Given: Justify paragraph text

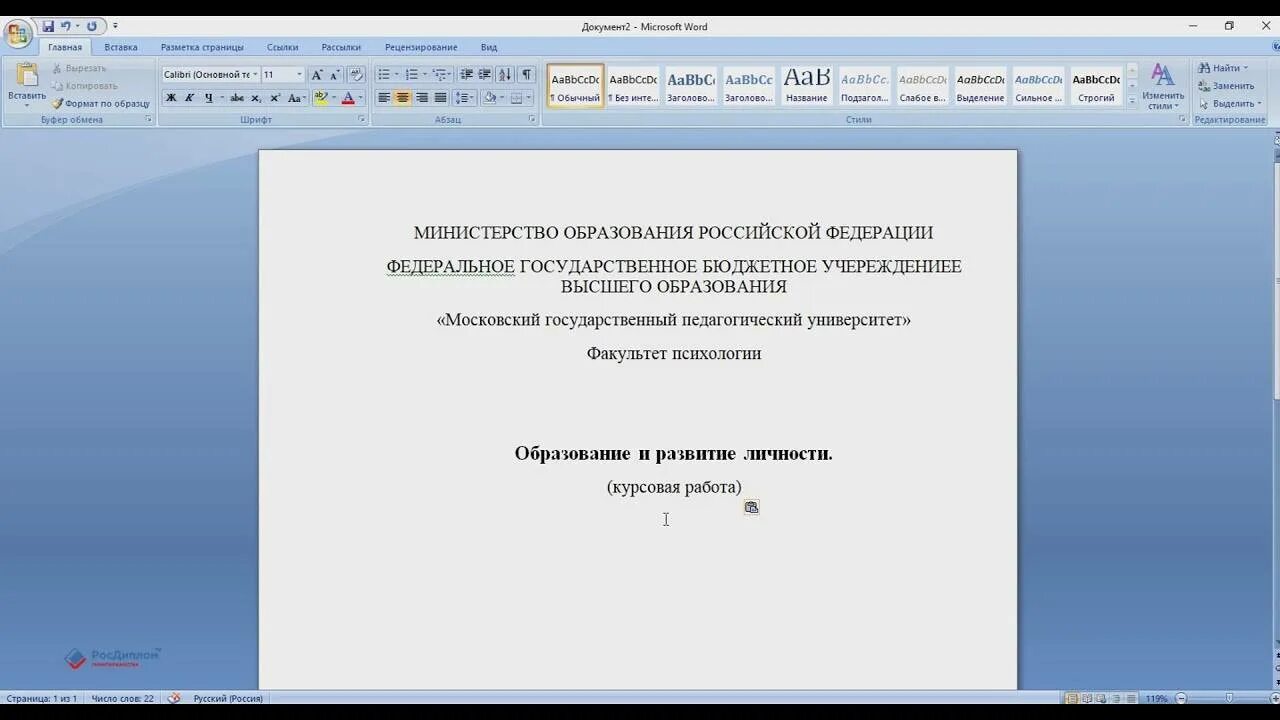Looking at the screenshot, I should click(x=440, y=98).
